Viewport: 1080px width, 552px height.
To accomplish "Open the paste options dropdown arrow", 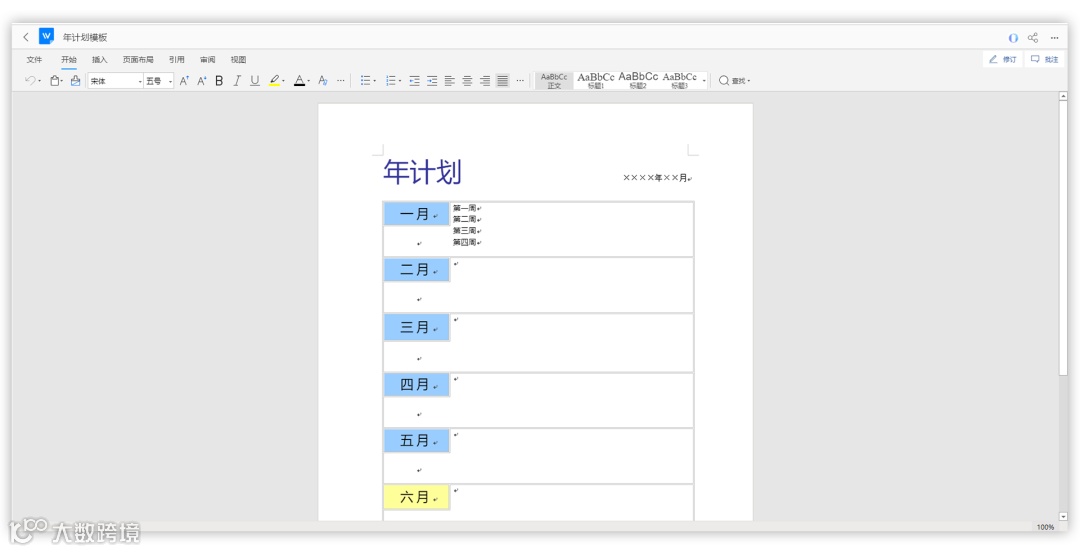I will [62, 81].
